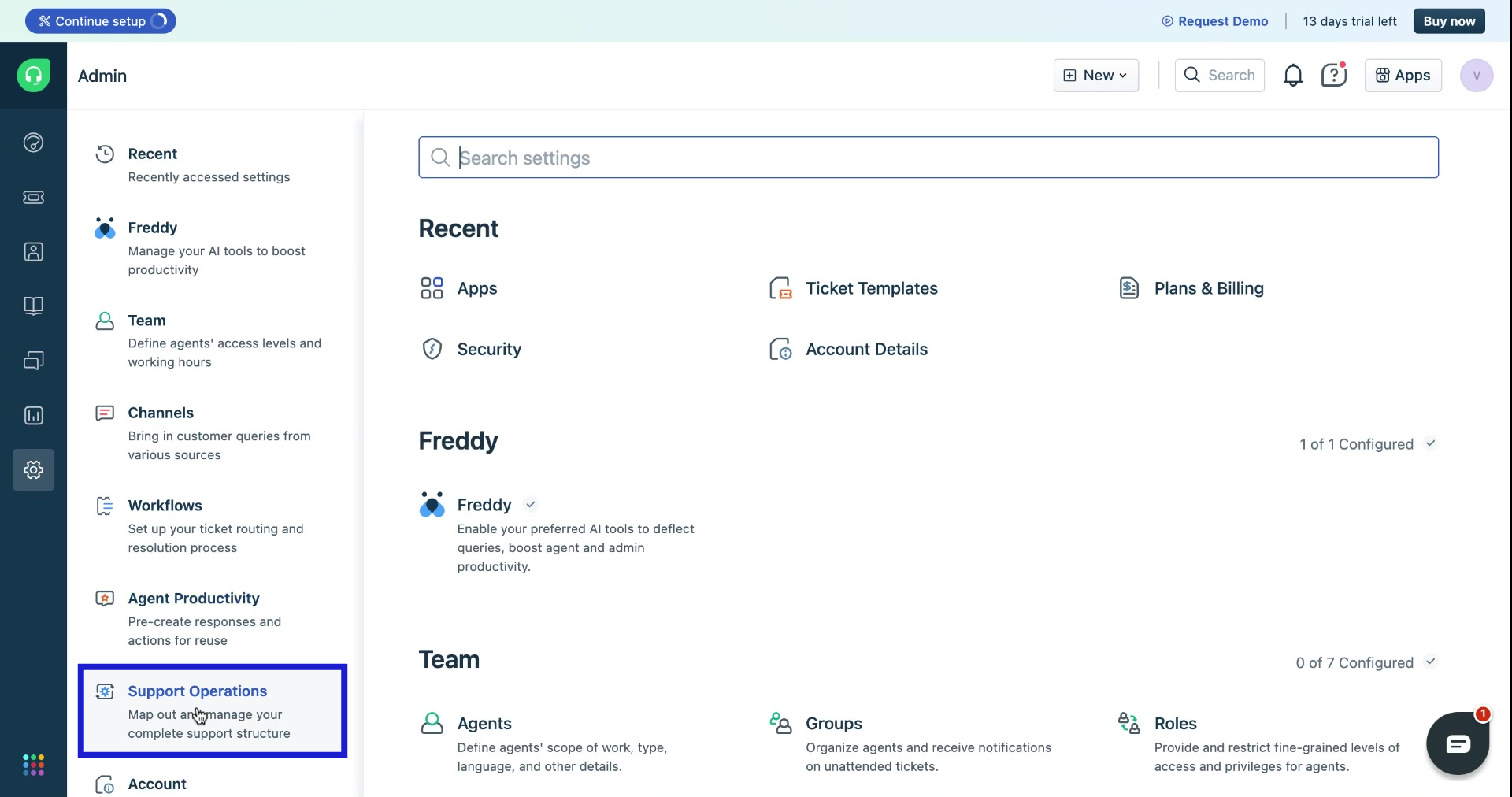Click the Agents person icon
Screen dimensions: 1512x797
click(432, 723)
